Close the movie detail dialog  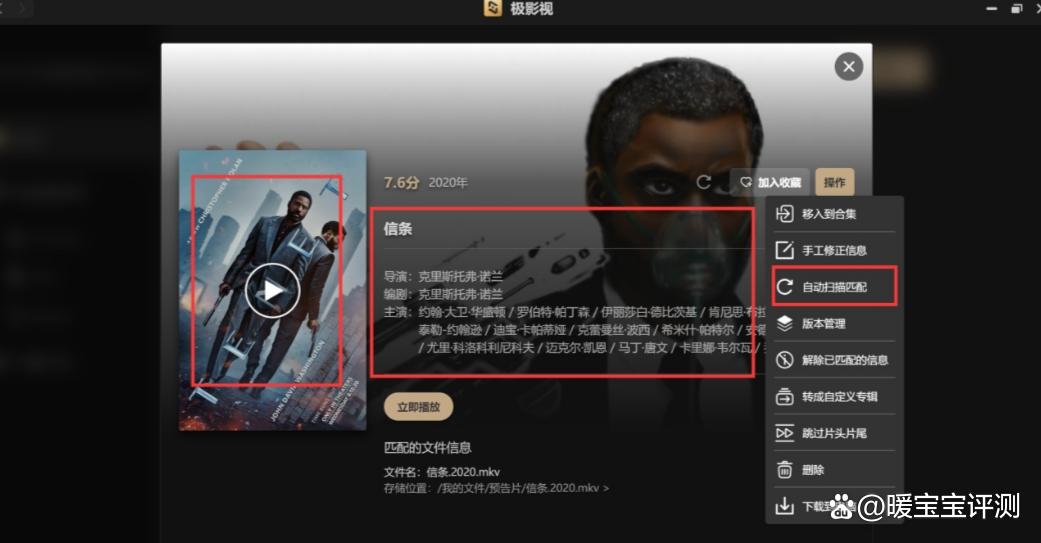pyautogui.click(x=848, y=66)
